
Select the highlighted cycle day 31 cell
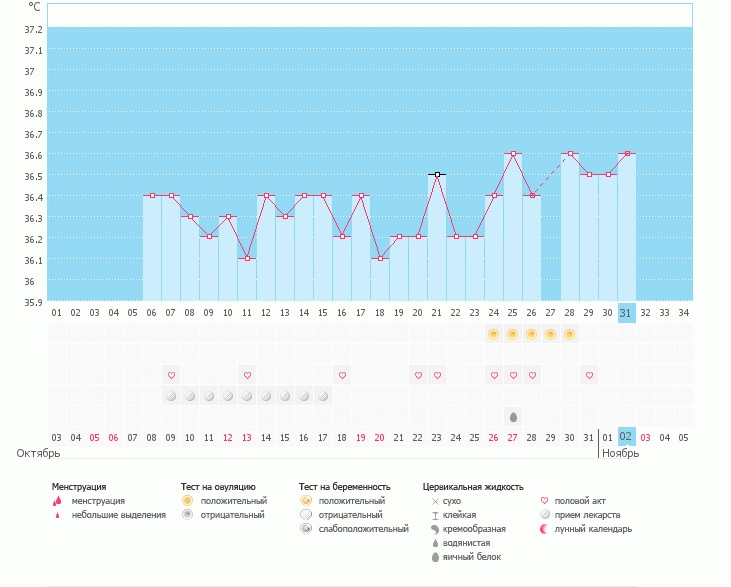tap(626, 312)
